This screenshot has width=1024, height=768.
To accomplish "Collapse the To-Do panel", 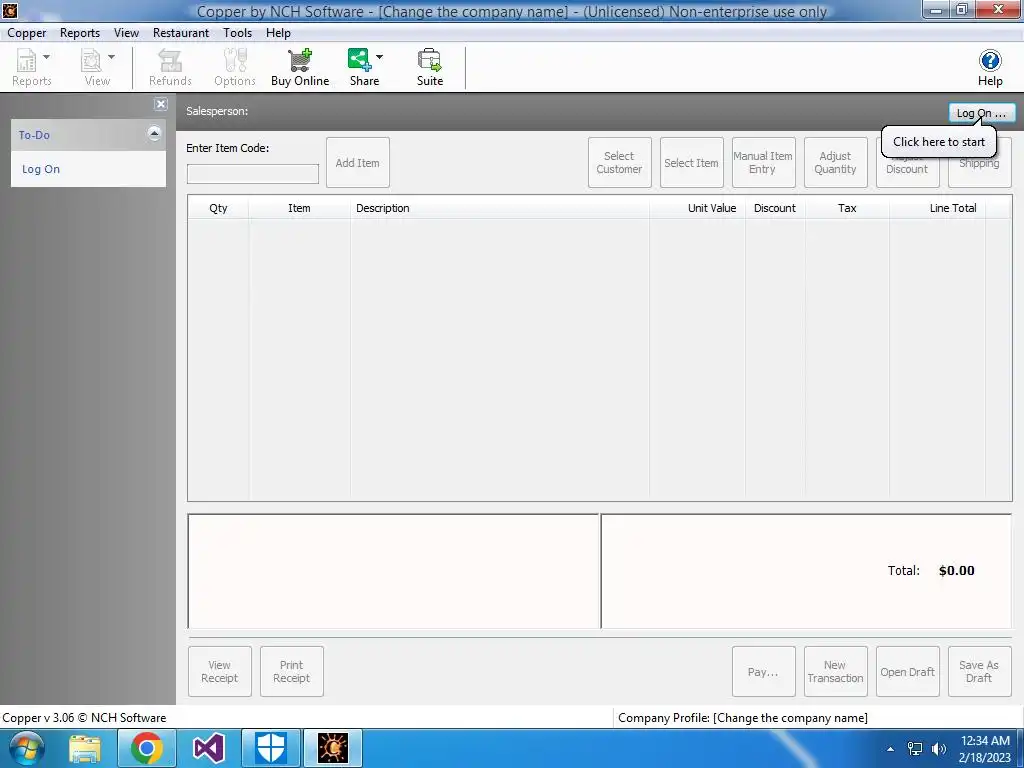I will tap(154, 134).
